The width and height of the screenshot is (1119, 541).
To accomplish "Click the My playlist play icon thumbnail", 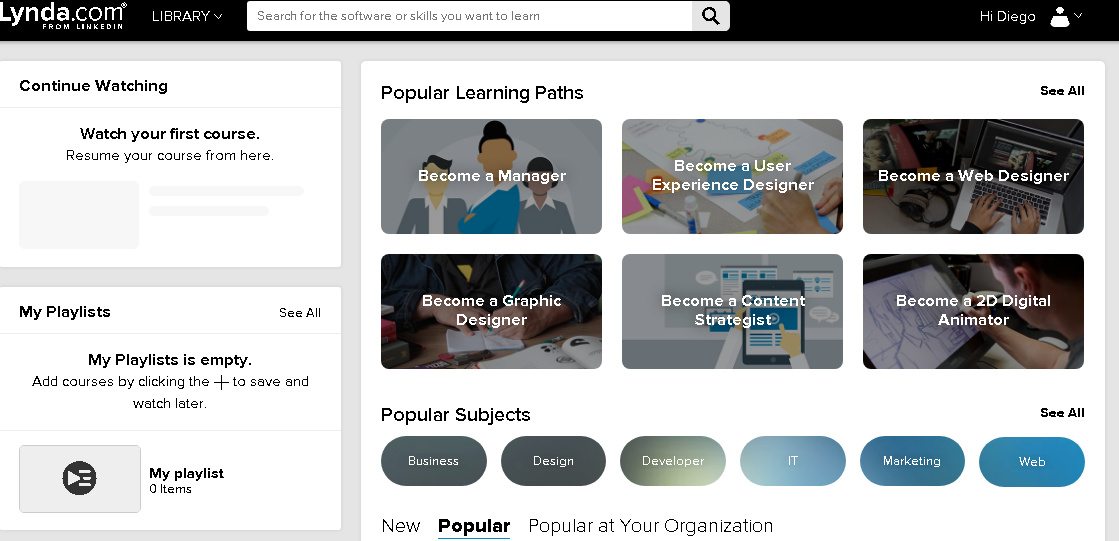I will coord(80,478).
